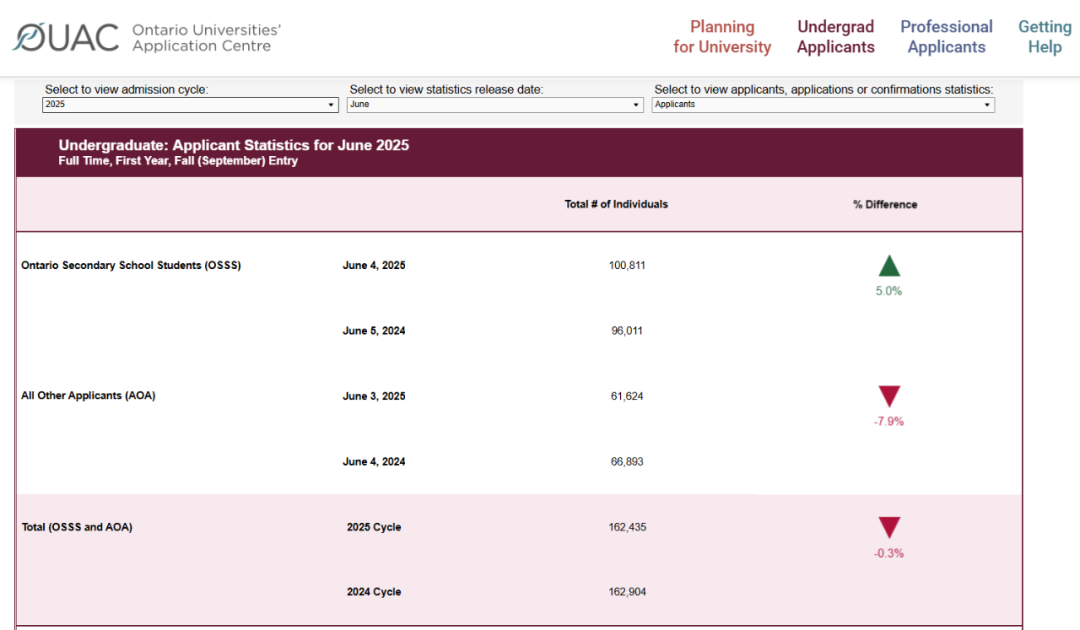Go to the Professional Applicants menu
Viewport: 1080px width, 630px height.
click(946, 37)
